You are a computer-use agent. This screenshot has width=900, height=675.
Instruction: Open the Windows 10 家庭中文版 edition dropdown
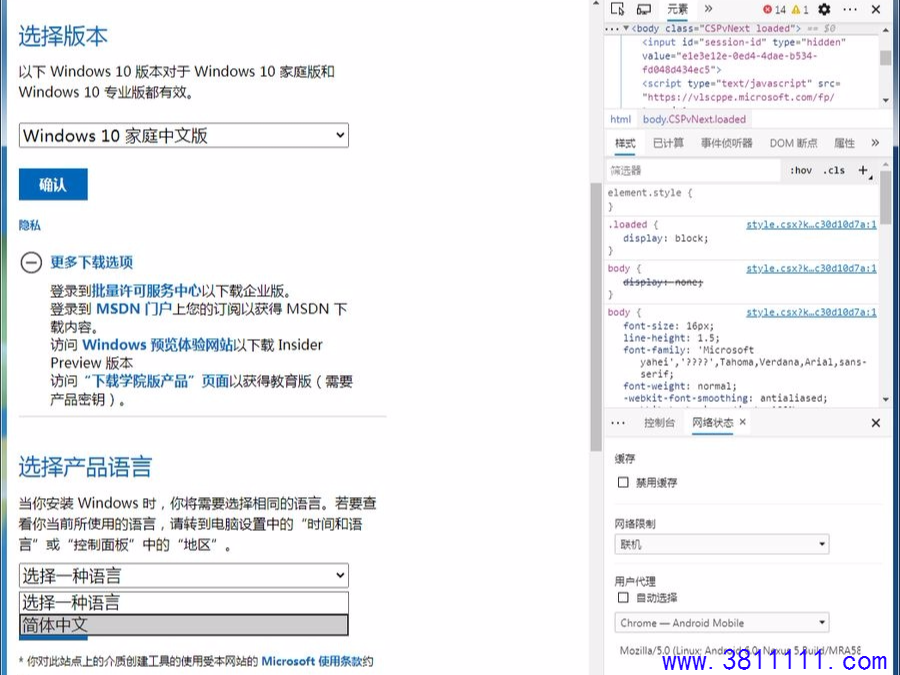[x=184, y=135]
